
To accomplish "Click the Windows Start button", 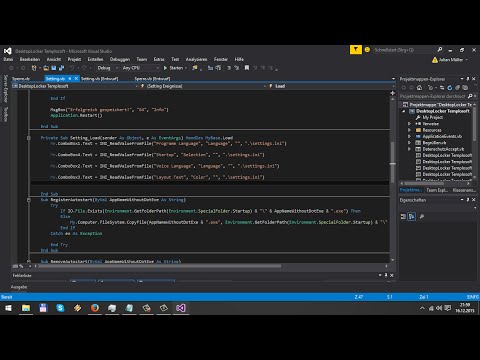I will pyautogui.click(x=8, y=308).
